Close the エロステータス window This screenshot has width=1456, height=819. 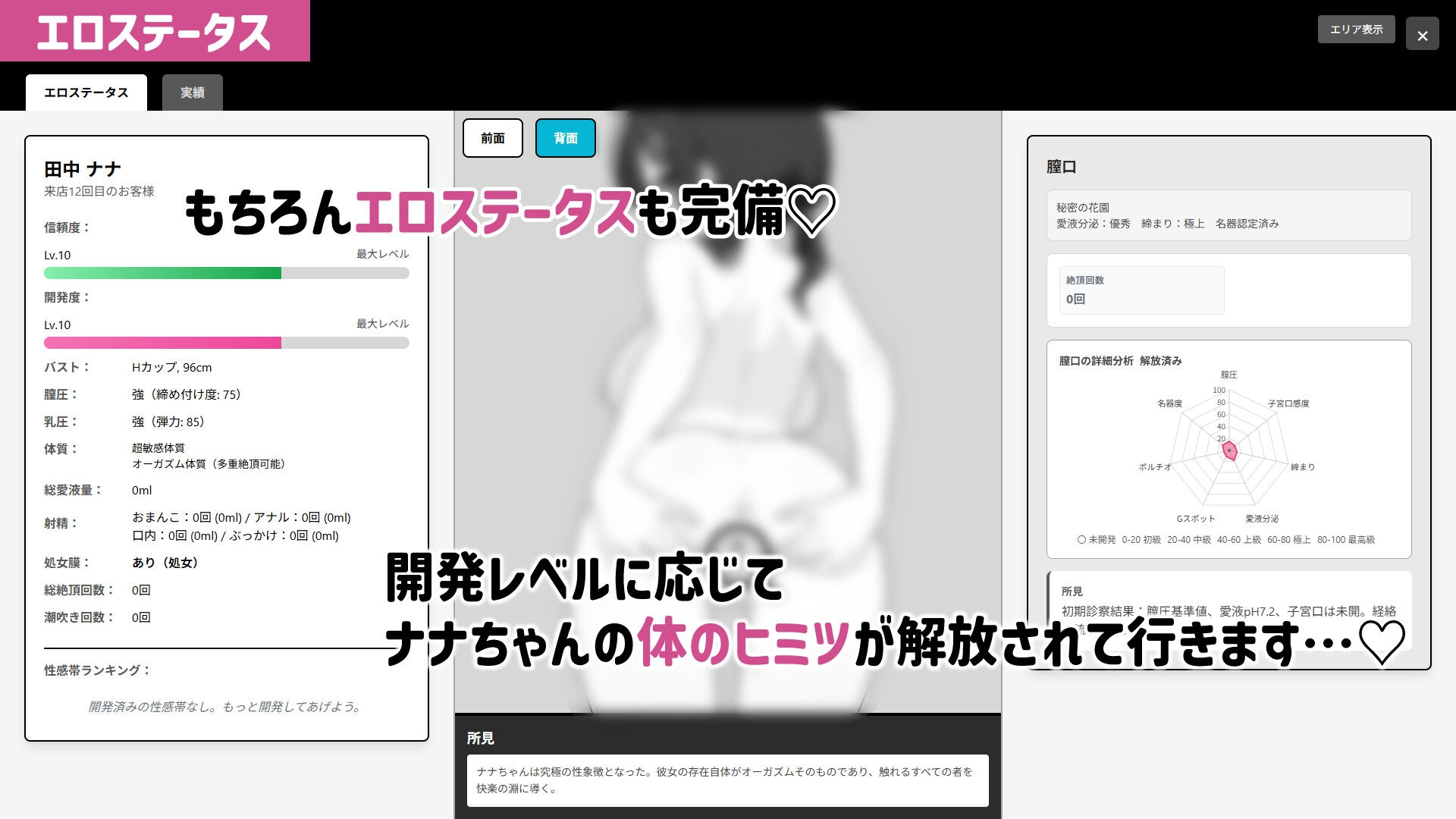click(1423, 33)
